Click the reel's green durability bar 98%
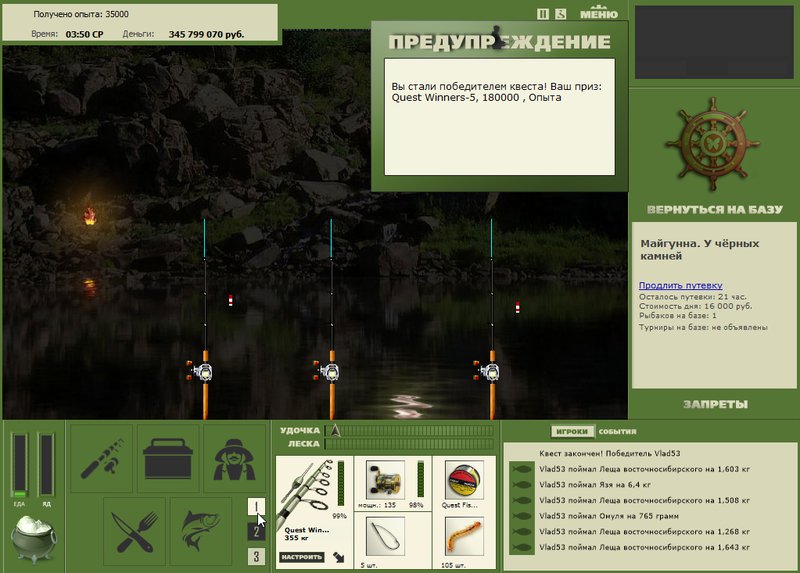This screenshot has width=800, height=573. tap(420, 479)
